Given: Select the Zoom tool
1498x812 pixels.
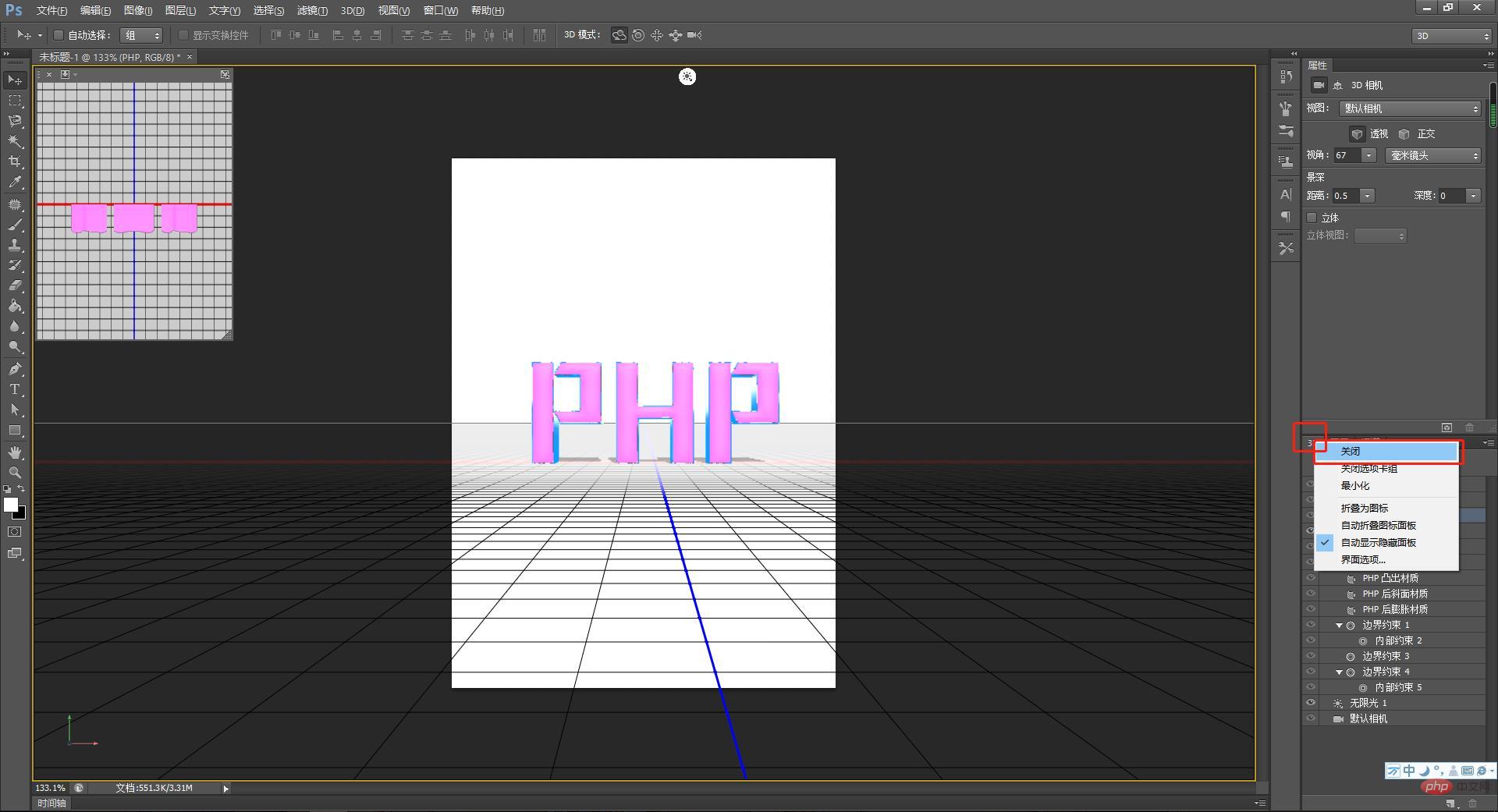Looking at the screenshot, I should click(x=15, y=473).
